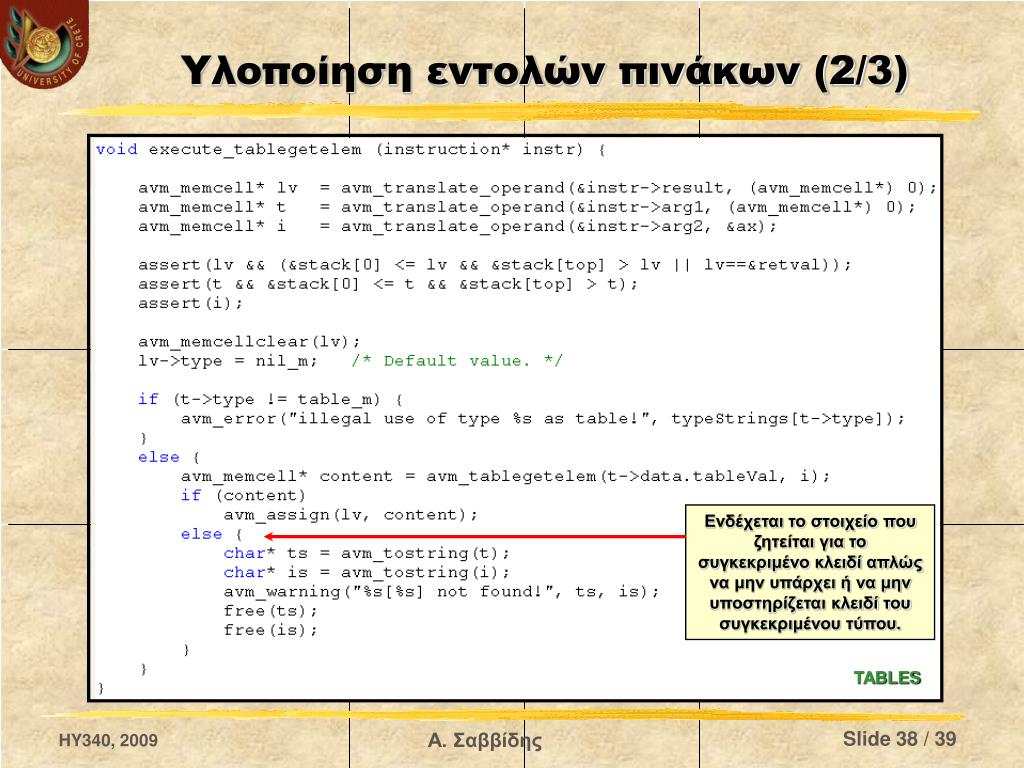Click the 'assert(i);' line
Viewport: 1024px width, 768px height.
[x=190, y=303]
